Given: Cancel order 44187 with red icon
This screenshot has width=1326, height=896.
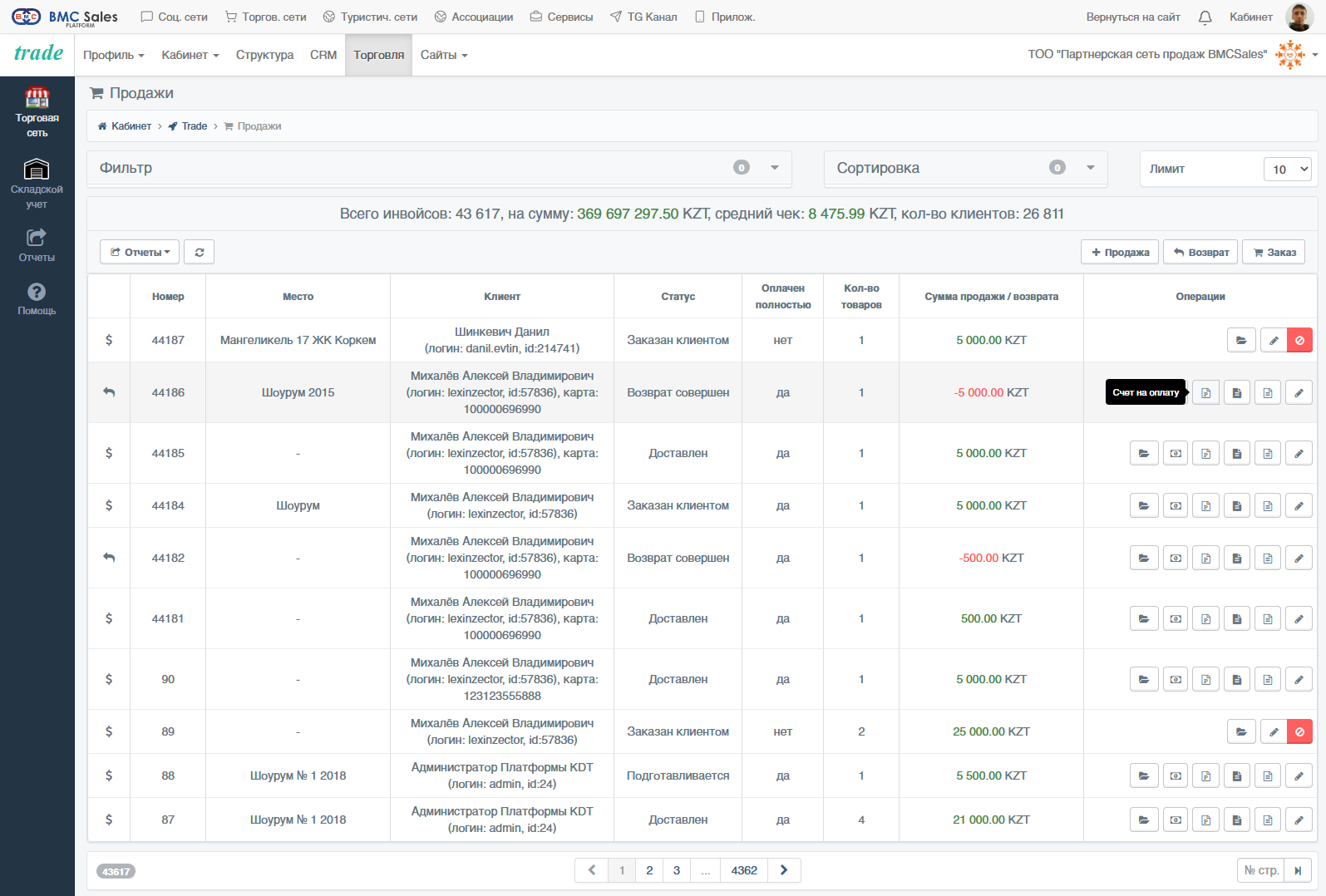Looking at the screenshot, I should (x=1299, y=340).
